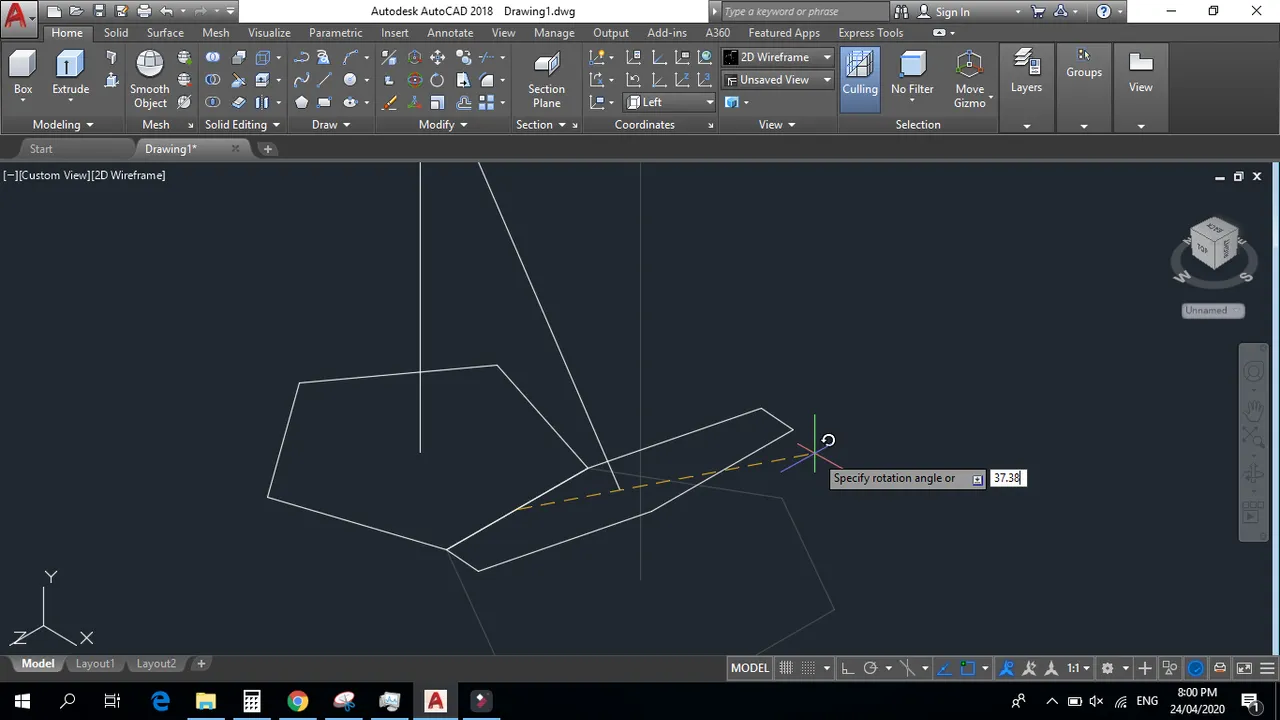The width and height of the screenshot is (1280, 720).
Task: Click the Plot printer icon in Quick Access
Action: [x=144, y=12]
